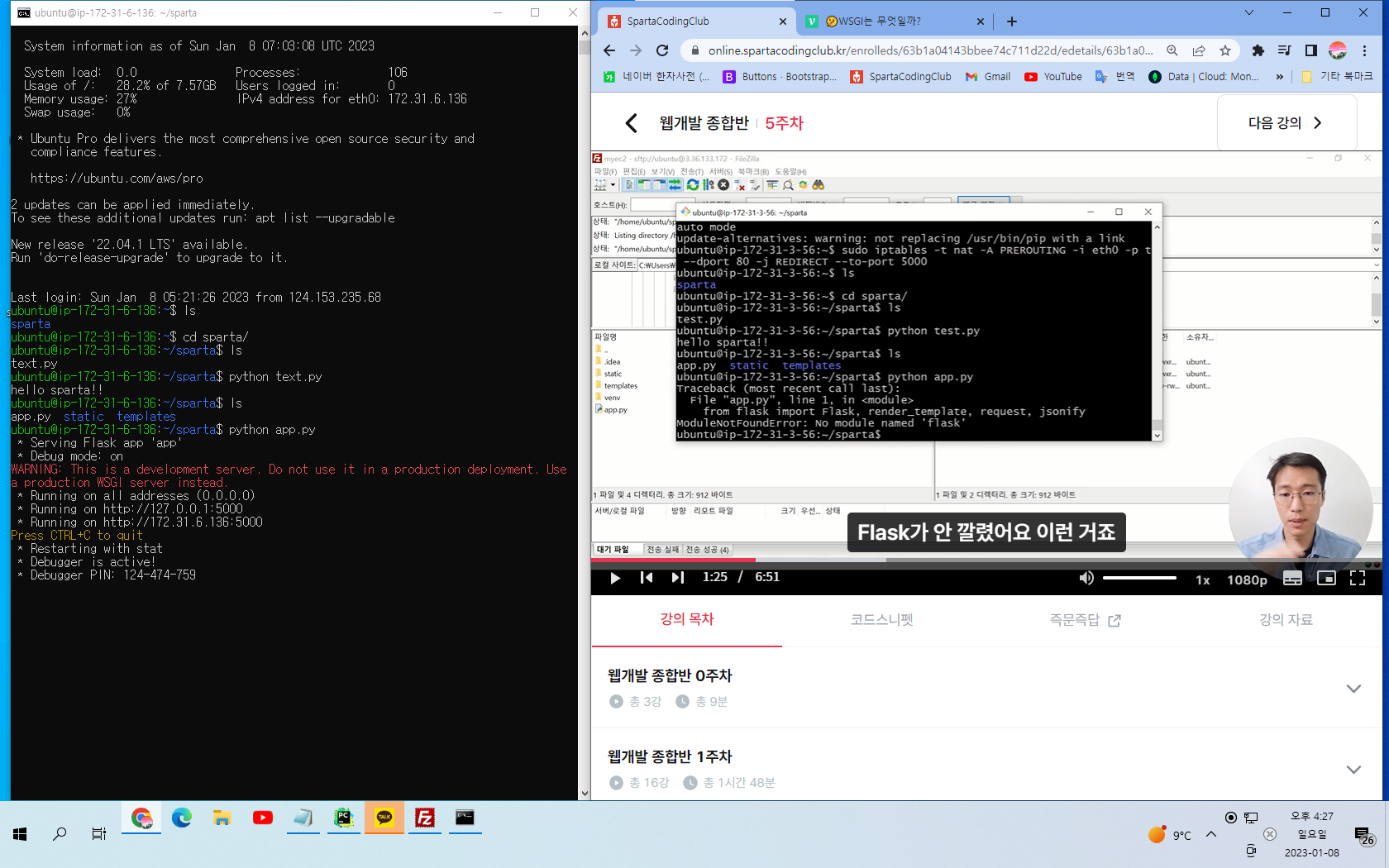This screenshot has width=1389, height=868.
Task: Open the 즉문즉답 tab
Action: point(1085,619)
